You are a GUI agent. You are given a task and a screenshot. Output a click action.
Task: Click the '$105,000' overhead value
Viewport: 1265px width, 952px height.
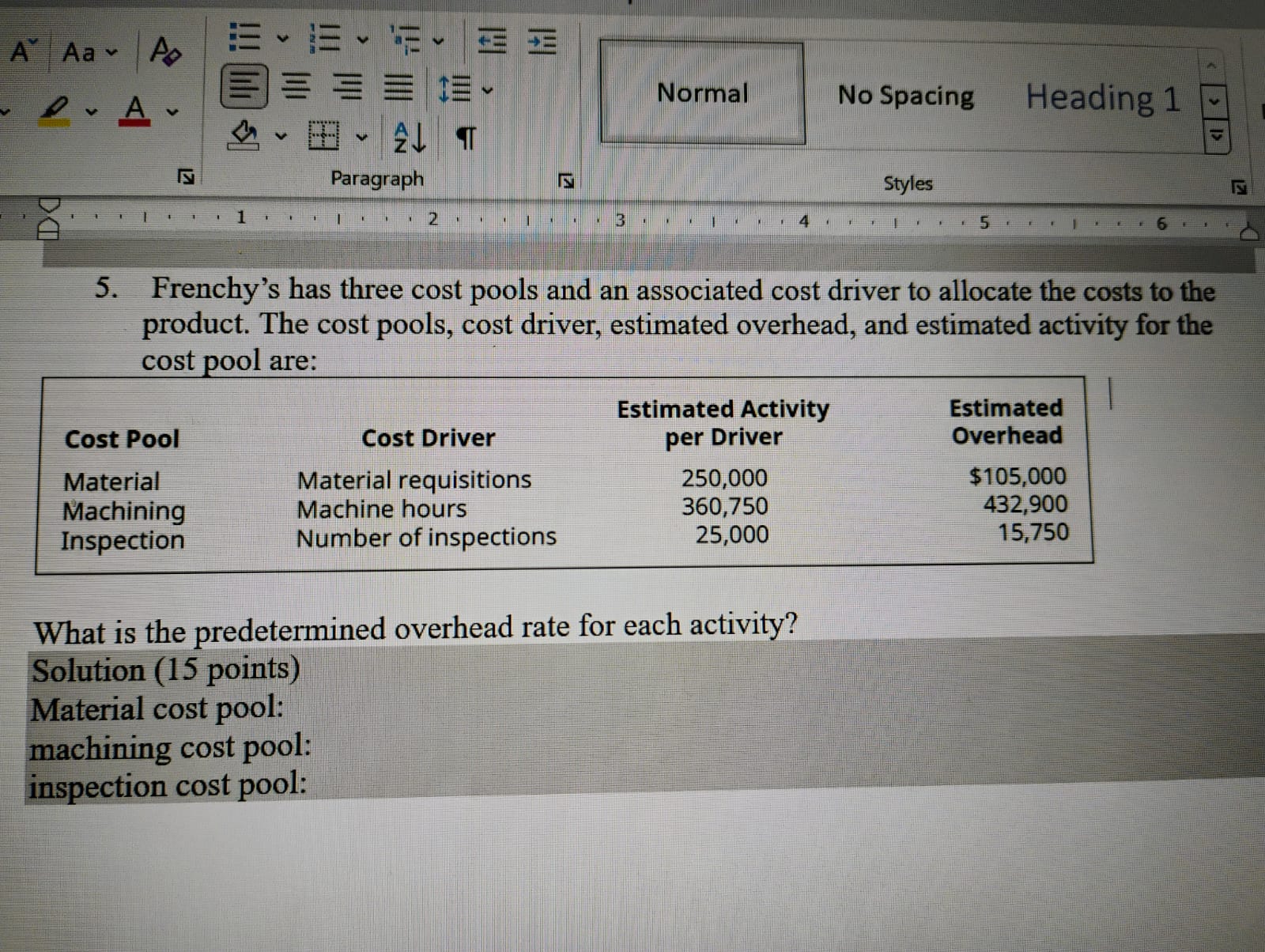tap(1017, 476)
